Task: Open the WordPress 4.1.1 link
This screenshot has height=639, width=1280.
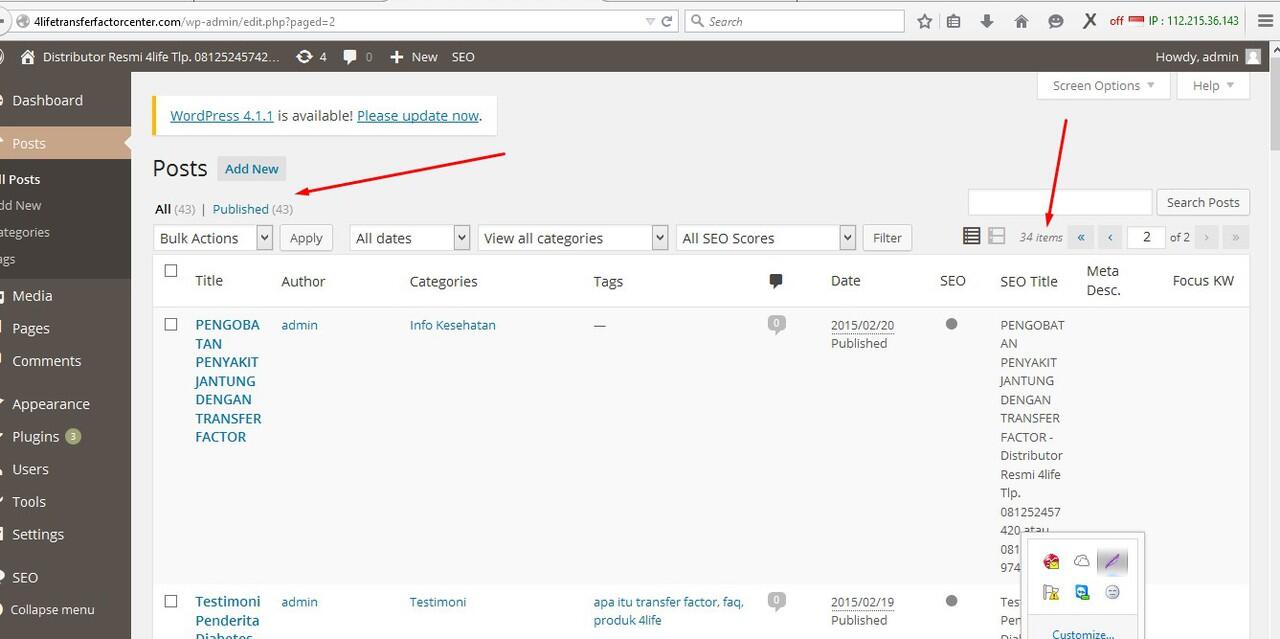Action: pos(221,116)
